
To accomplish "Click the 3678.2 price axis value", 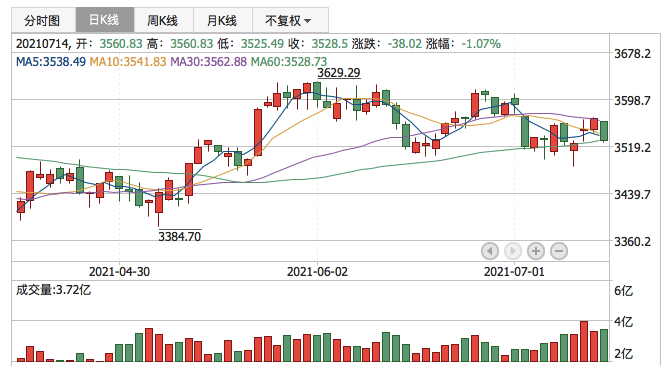I will 633,54.
